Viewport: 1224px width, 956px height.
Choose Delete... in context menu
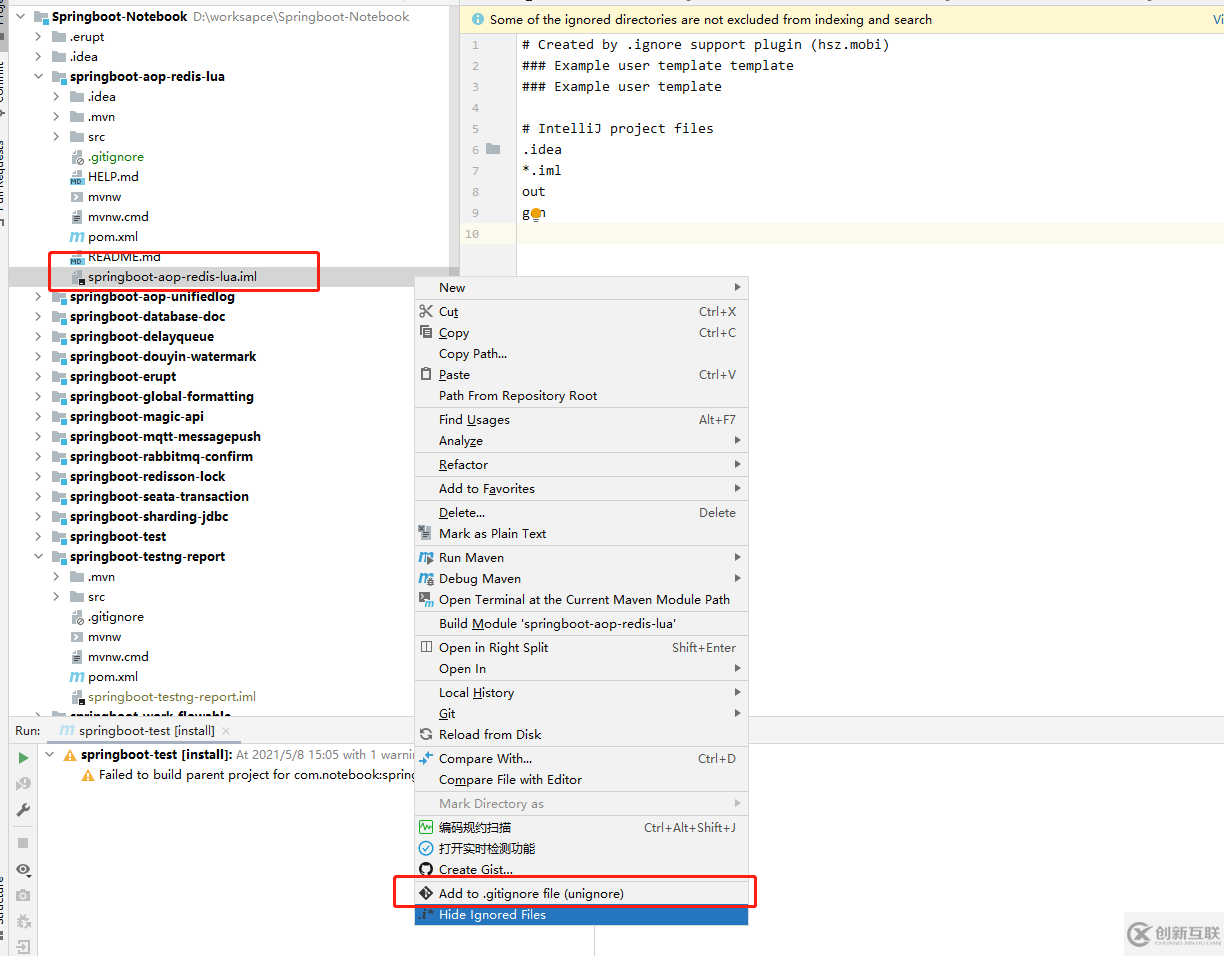[581, 513]
